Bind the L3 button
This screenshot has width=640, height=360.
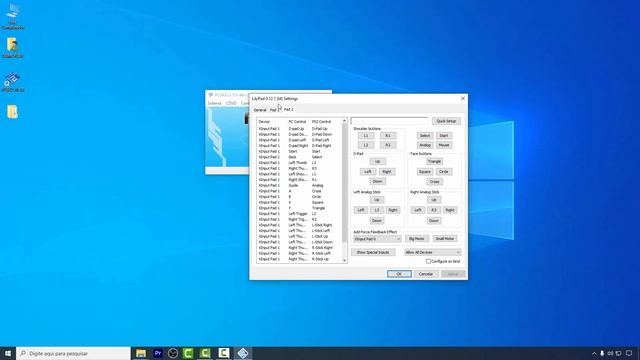click(x=376, y=210)
